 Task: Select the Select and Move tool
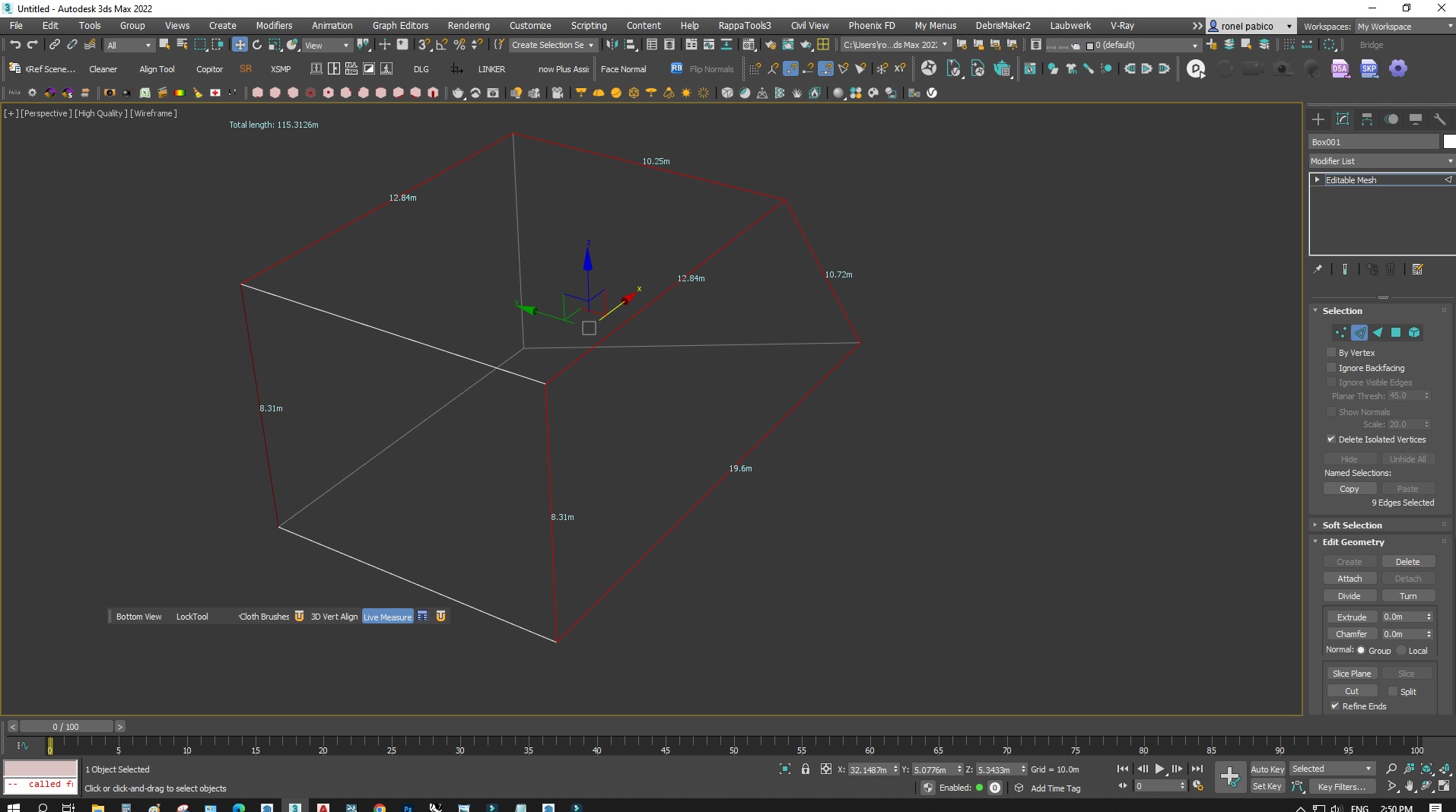(x=240, y=45)
